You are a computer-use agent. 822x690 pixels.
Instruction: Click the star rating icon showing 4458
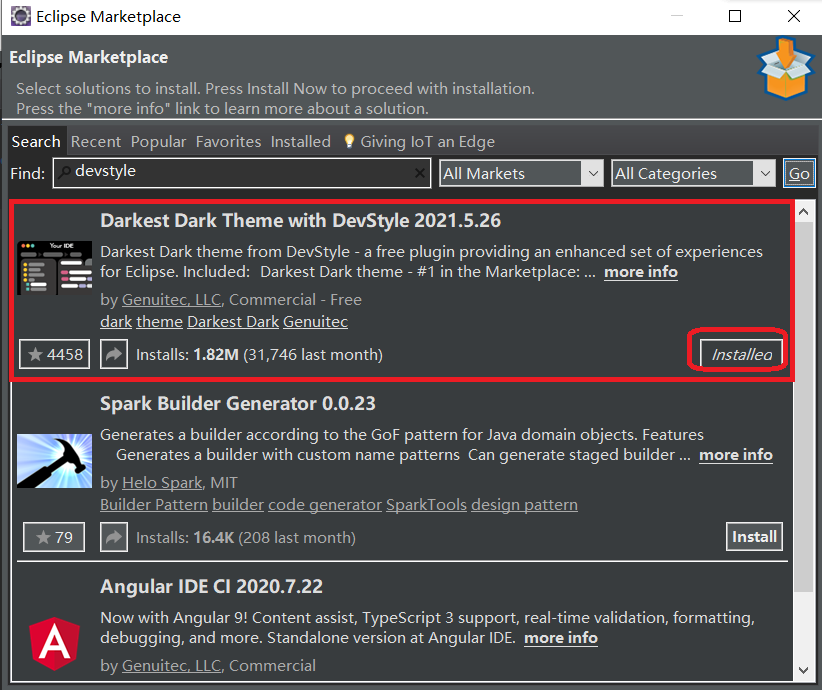tap(53, 353)
